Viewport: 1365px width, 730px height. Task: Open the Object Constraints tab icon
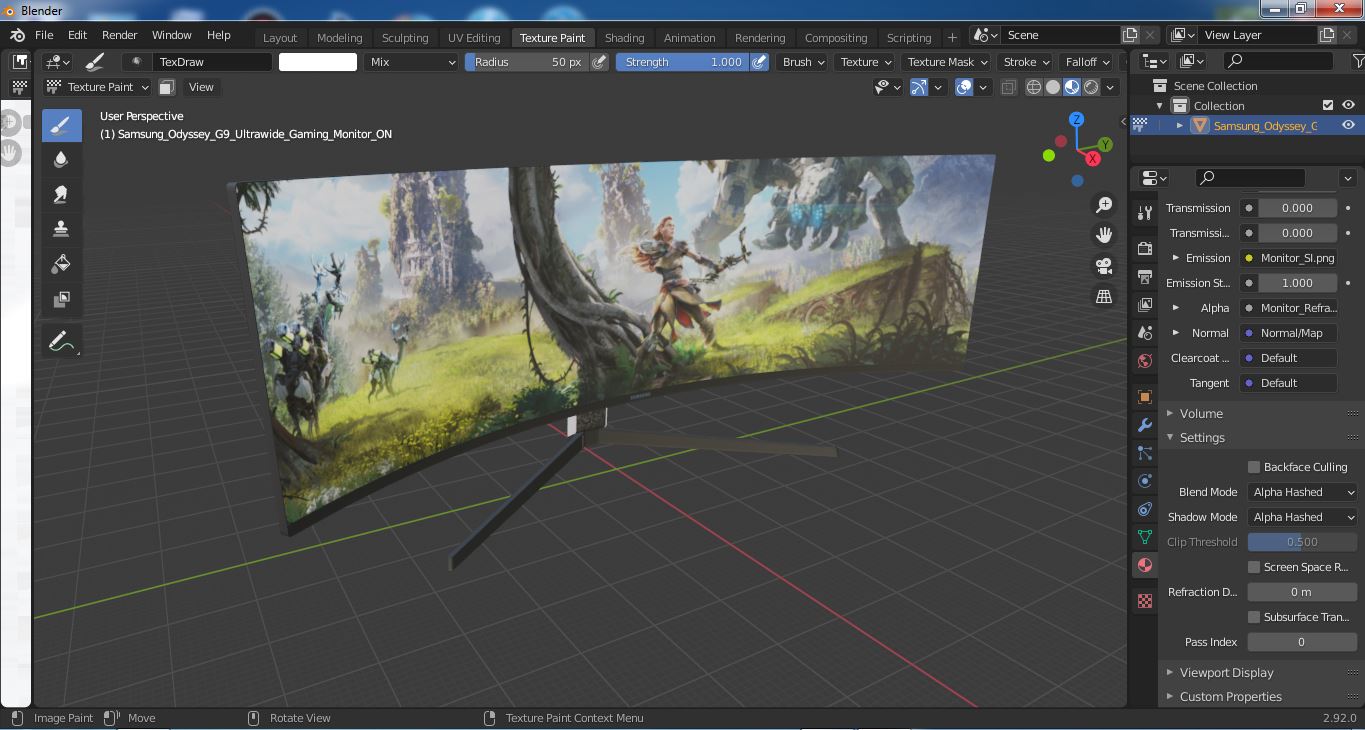click(x=1145, y=509)
